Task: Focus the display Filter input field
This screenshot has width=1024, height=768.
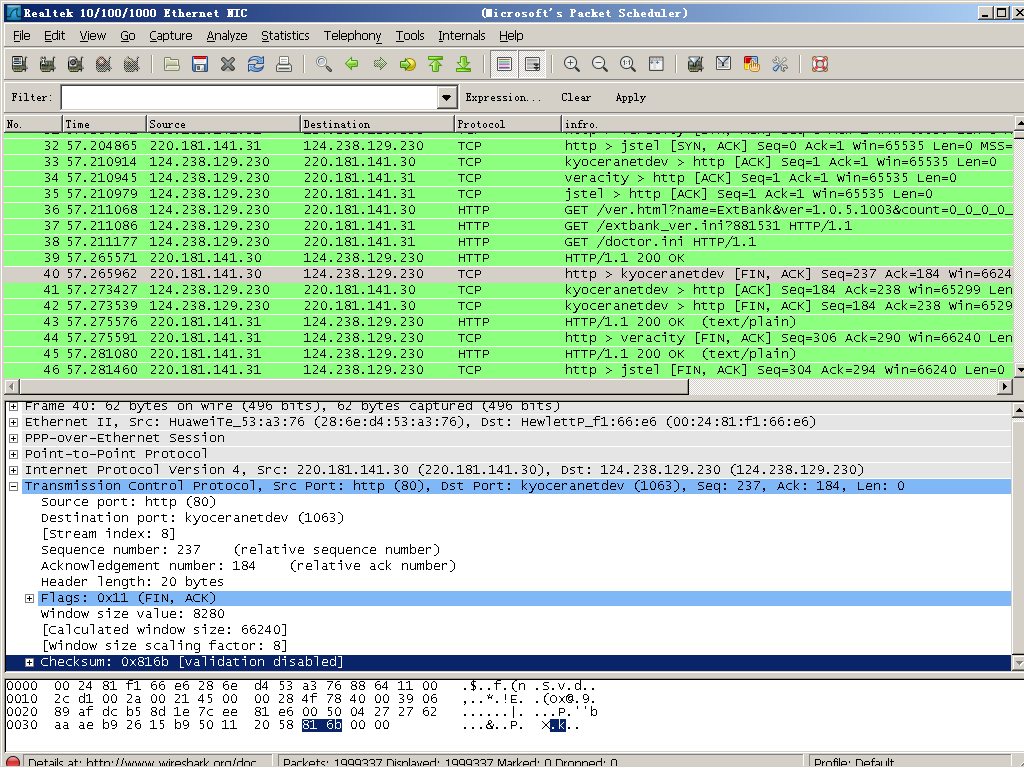Action: point(249,97)
